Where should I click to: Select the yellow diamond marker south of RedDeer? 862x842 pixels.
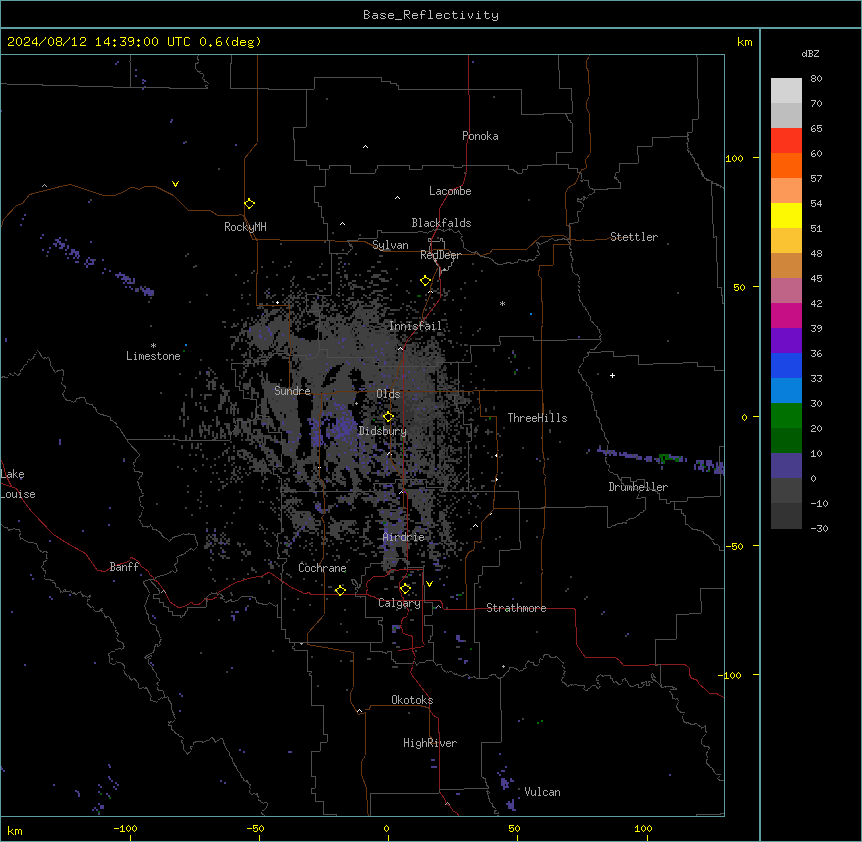point(426,281)
